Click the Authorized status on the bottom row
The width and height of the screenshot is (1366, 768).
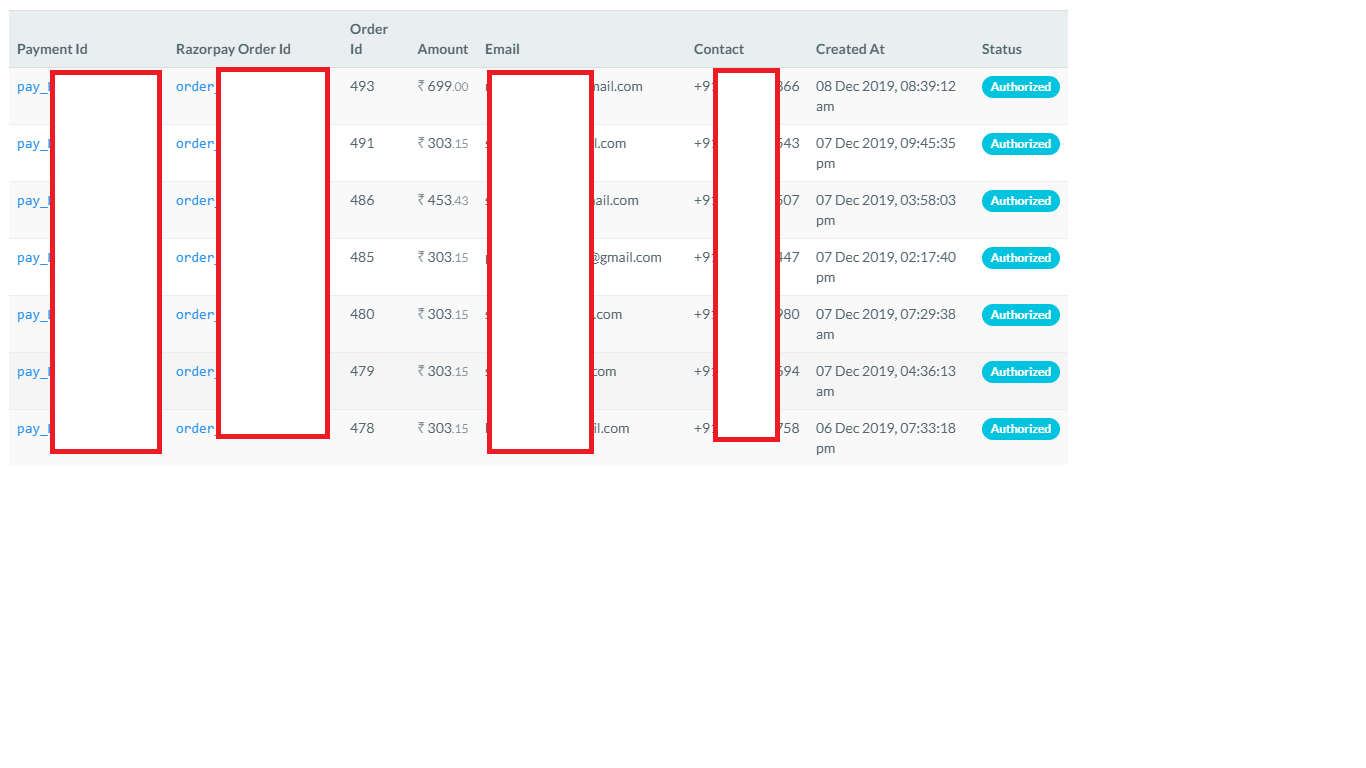(1020, 428)
